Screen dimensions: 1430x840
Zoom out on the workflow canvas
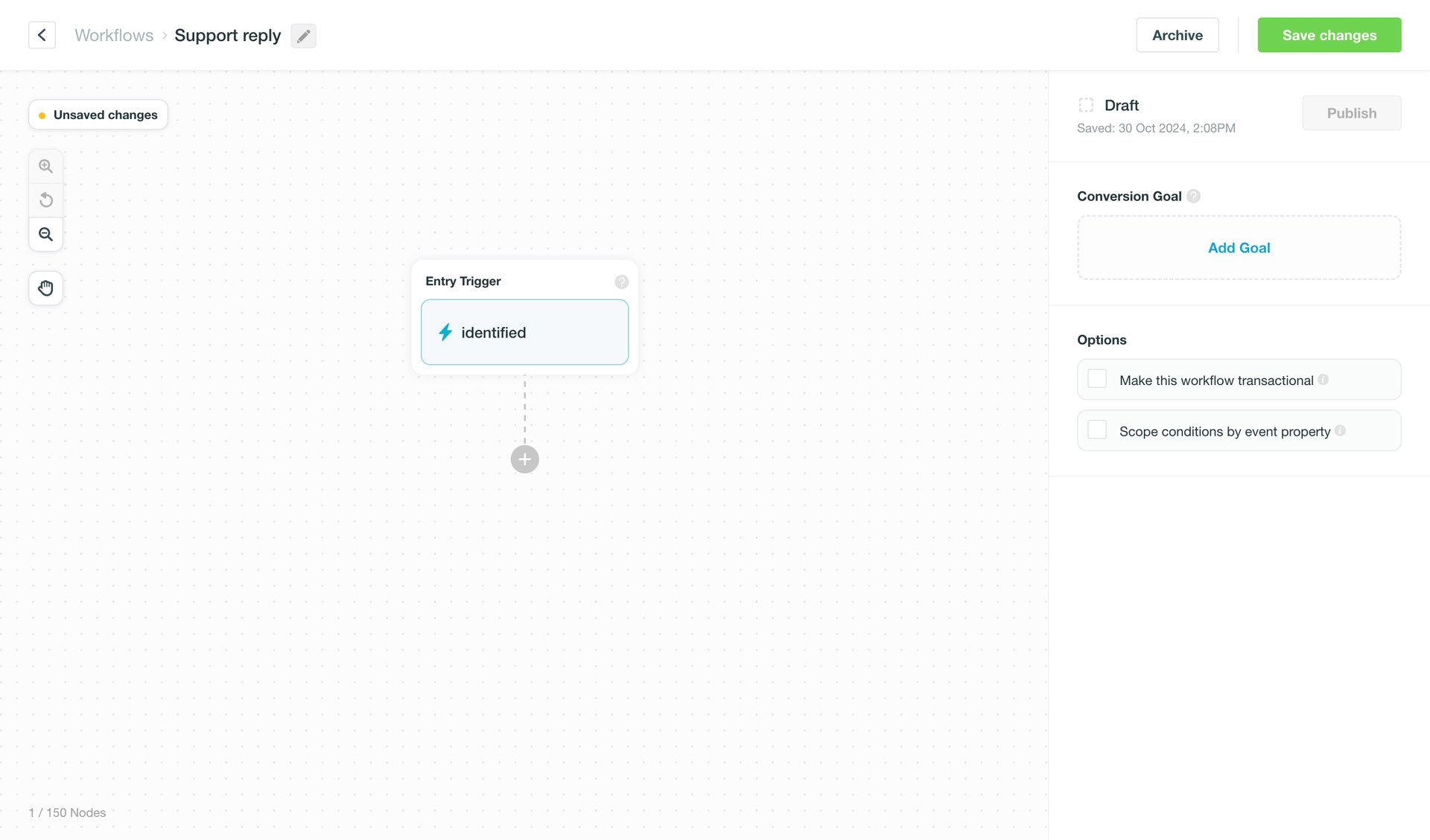point(45,234)
